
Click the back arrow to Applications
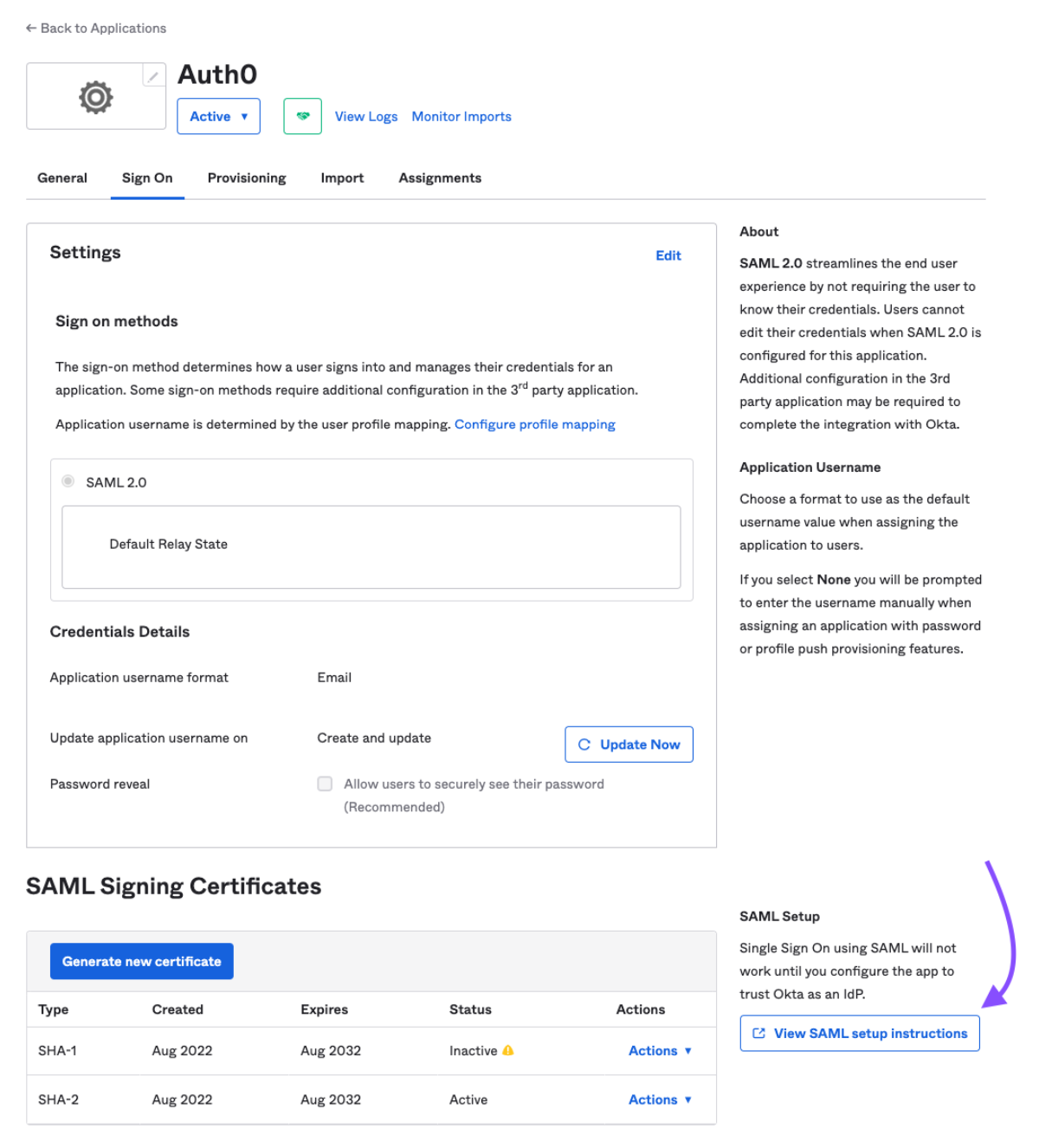coord(31,29)
